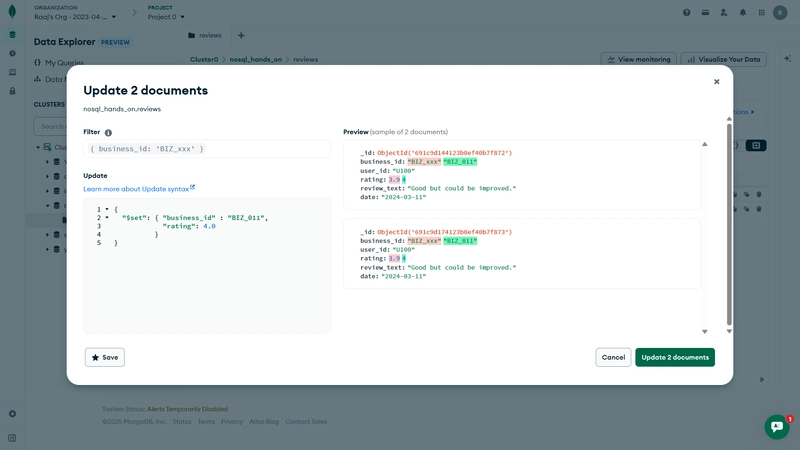800x450 pixels.
Task: Open the billing card icon in header
Action: [705, 13]
